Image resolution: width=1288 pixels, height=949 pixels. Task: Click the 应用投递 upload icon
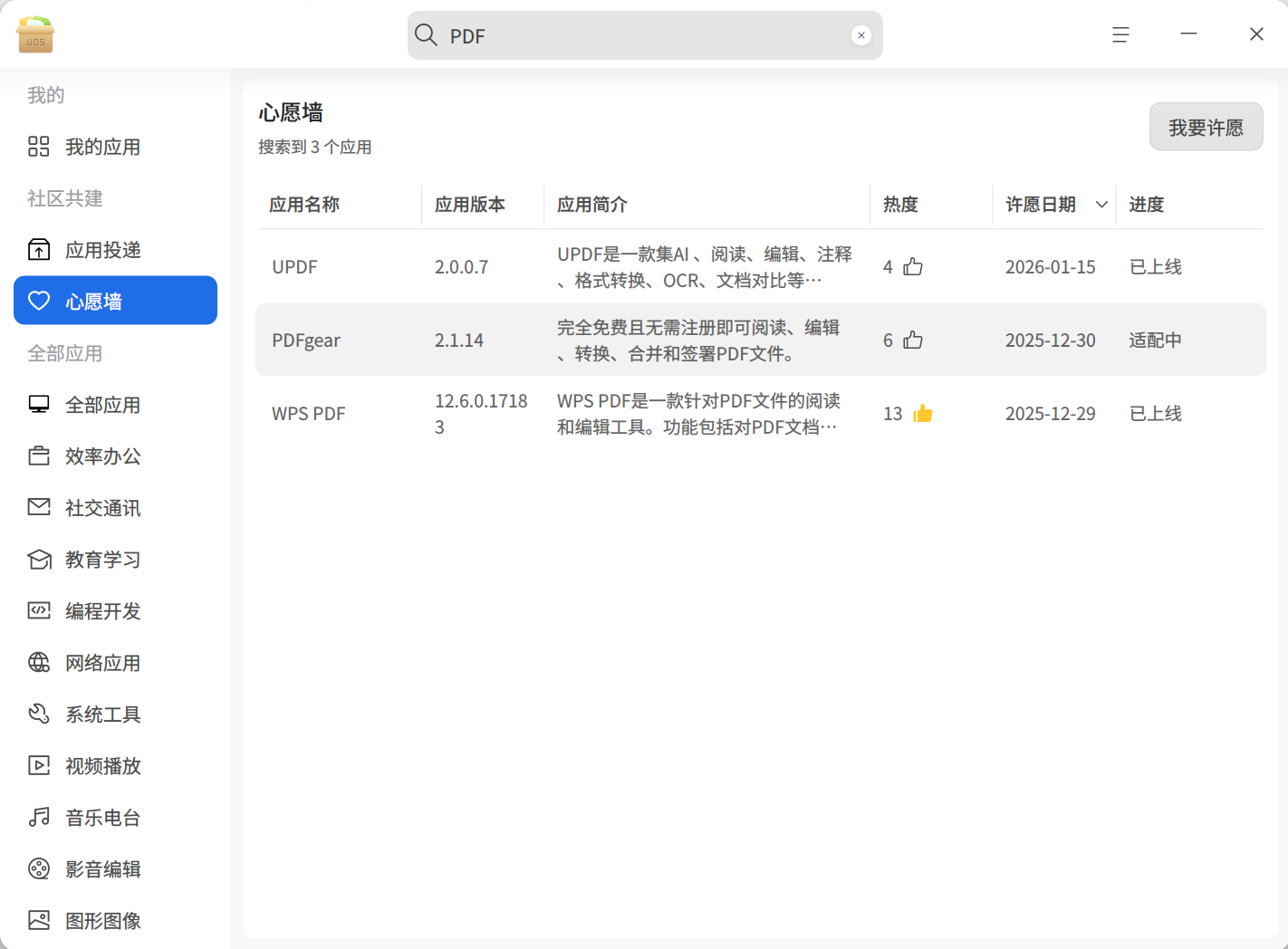tap(39, 250)
